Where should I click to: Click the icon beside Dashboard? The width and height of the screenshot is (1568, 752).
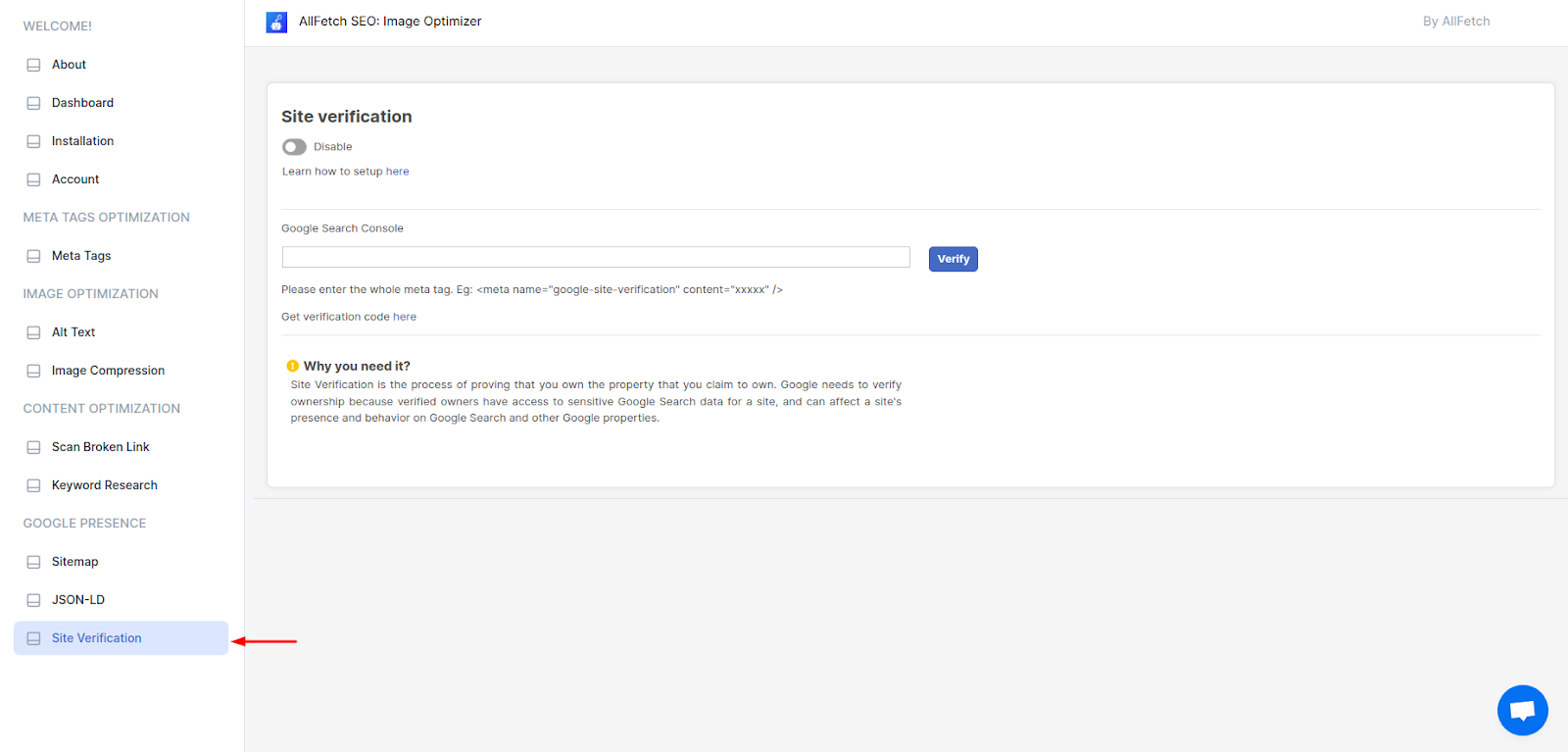coord(33,103)
